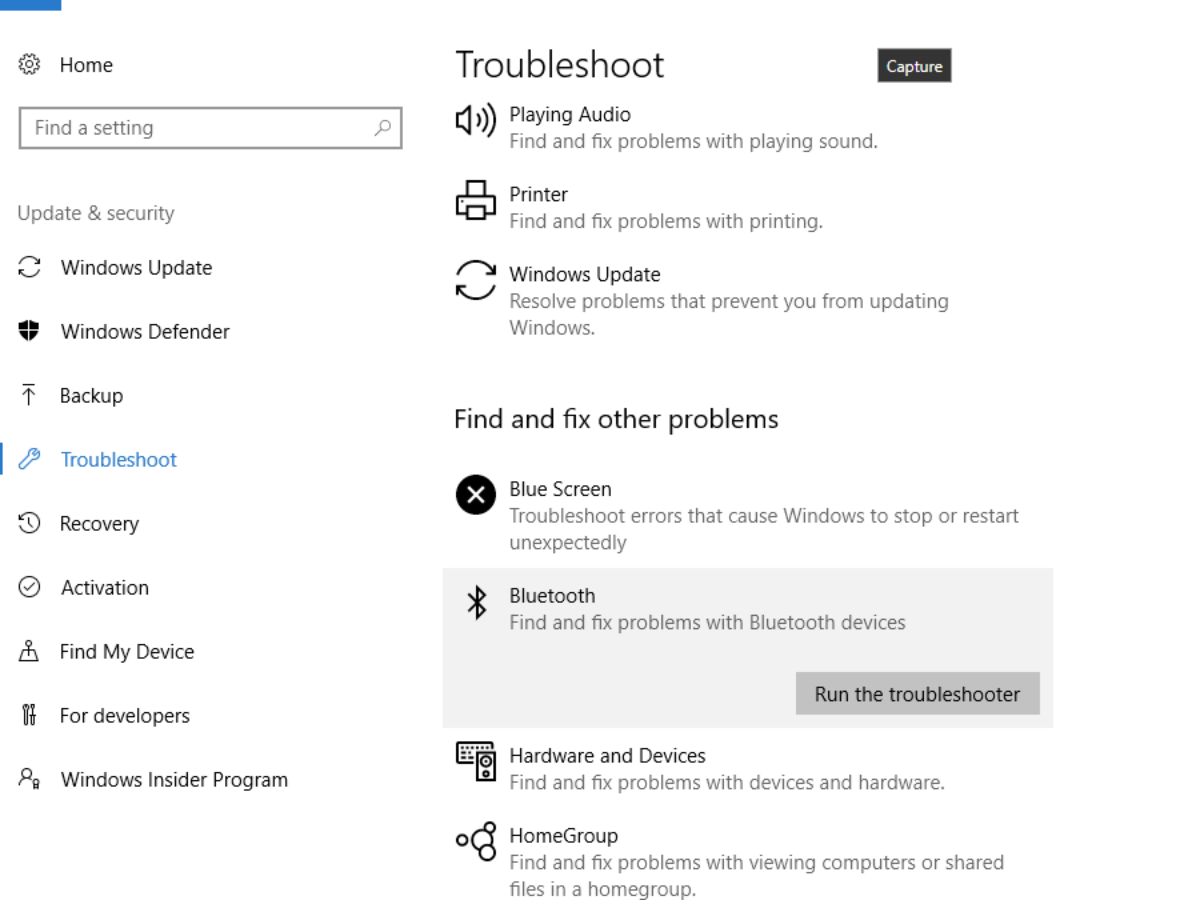Navigate to Find My Device

(127, 652)
